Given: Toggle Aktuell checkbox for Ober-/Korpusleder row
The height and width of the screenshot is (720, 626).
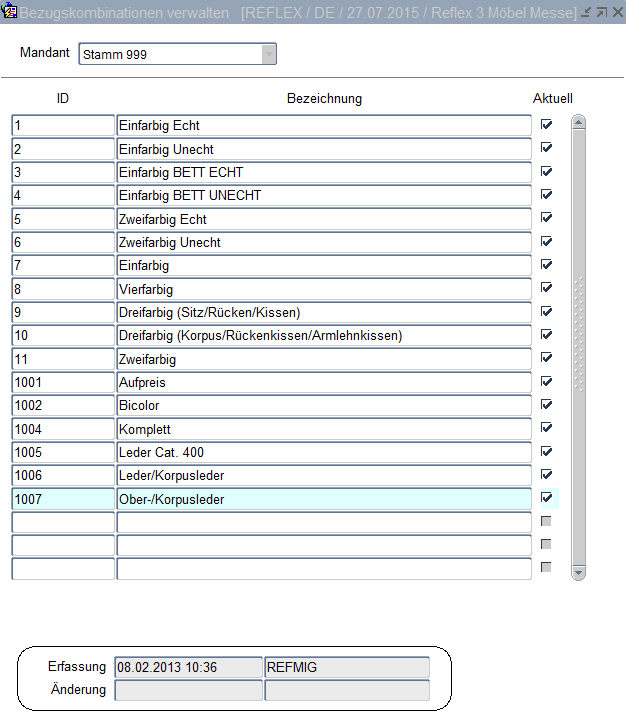Looking at the screenshot, I should click(546, 498).
